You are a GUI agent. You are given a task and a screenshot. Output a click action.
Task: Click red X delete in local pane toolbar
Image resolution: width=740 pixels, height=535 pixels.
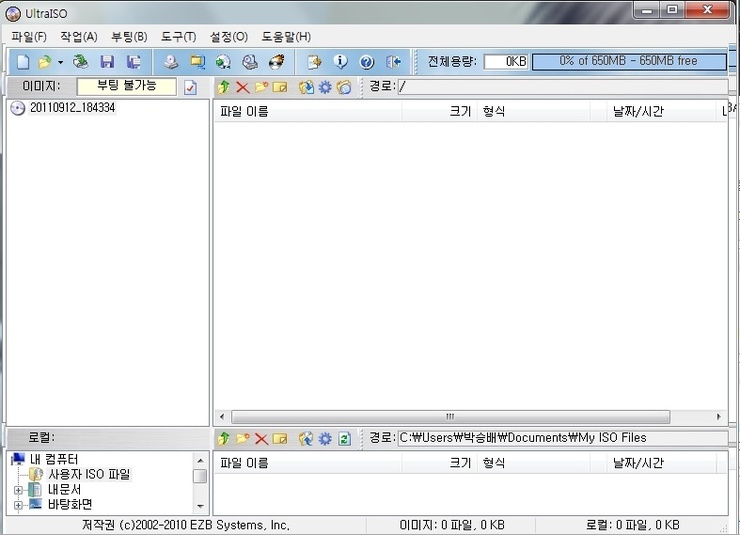tap(261, 439)
